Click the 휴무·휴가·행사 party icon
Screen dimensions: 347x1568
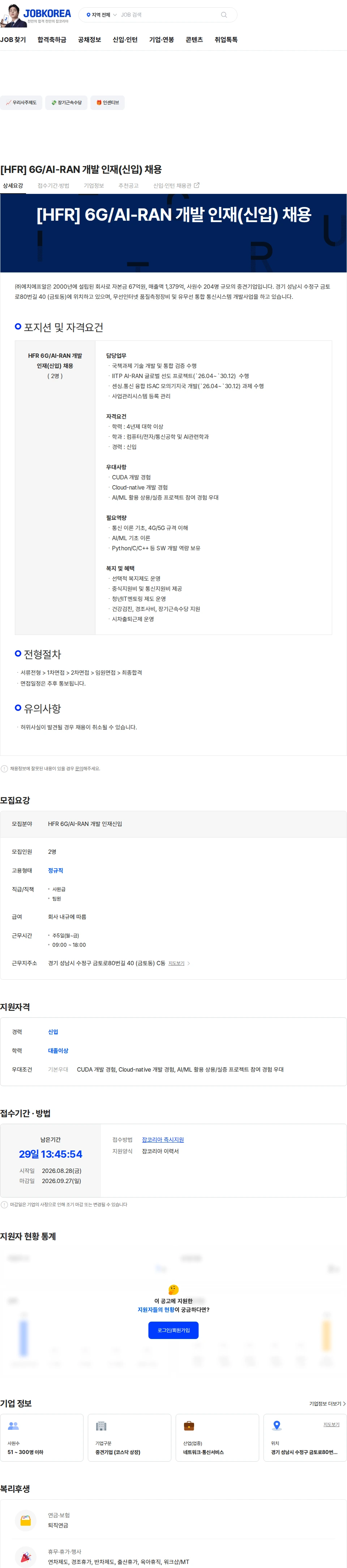(x=26, y=1556)
